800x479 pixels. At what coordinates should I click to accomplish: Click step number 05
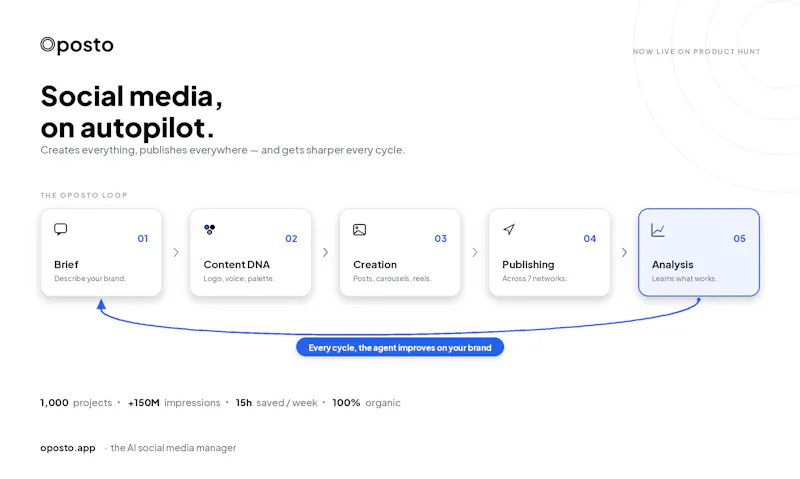(739, 238)
